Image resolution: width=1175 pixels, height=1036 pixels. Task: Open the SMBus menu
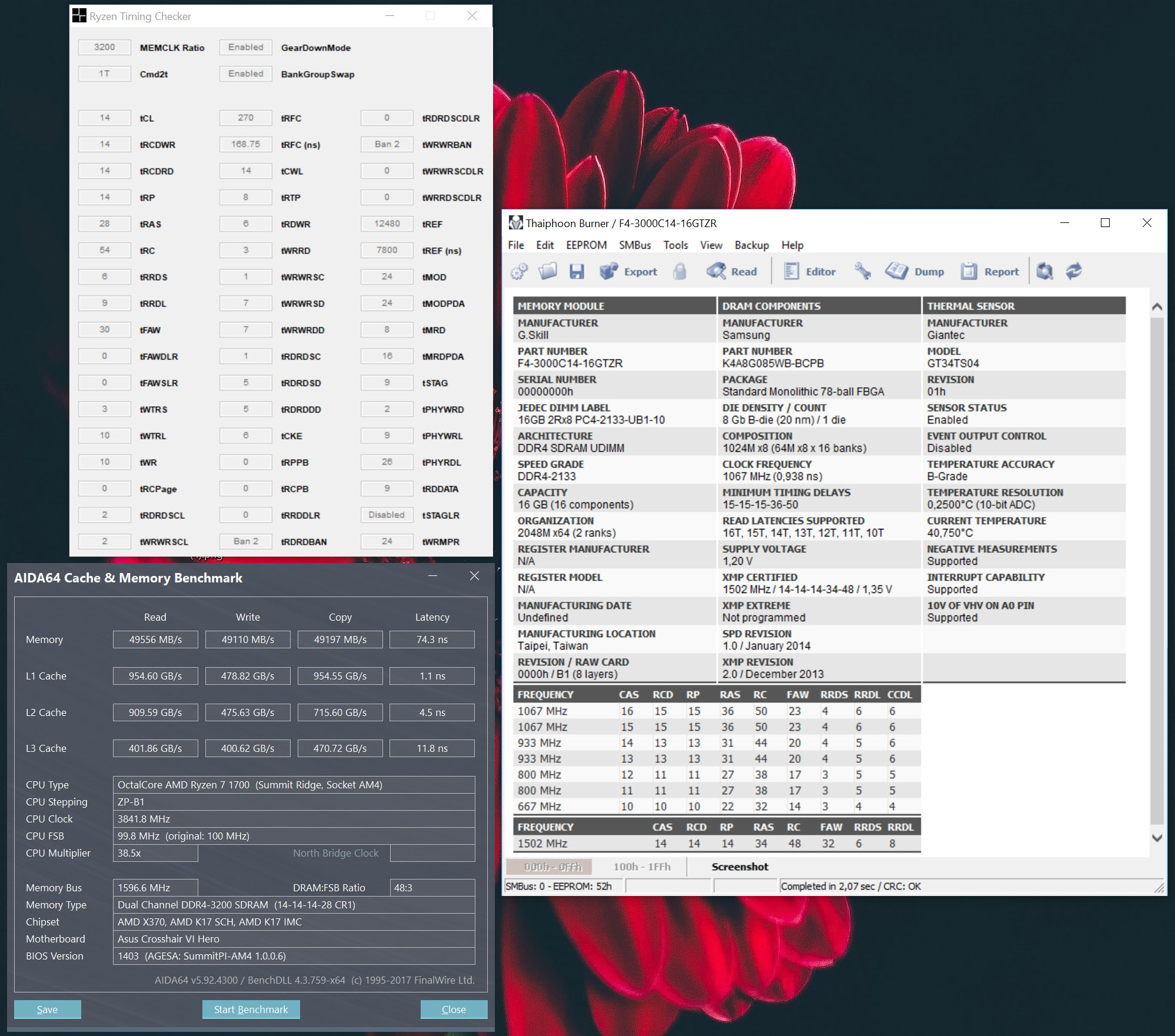tap(634, 245)
